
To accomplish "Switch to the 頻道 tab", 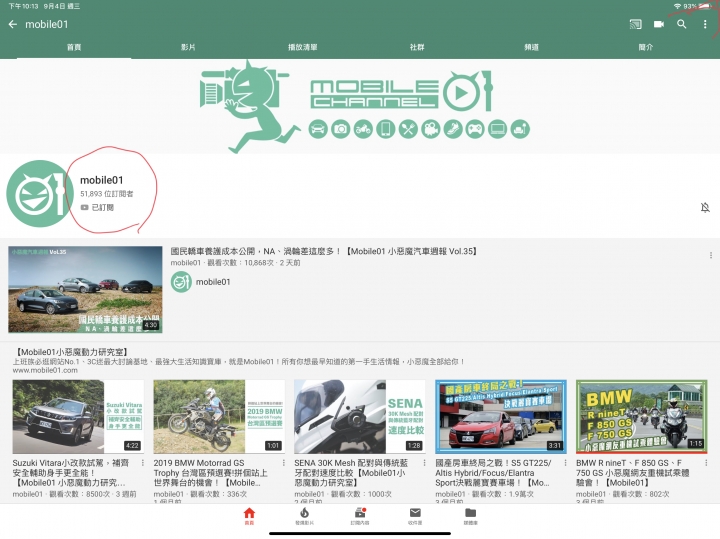I will (x=531, y=47).
